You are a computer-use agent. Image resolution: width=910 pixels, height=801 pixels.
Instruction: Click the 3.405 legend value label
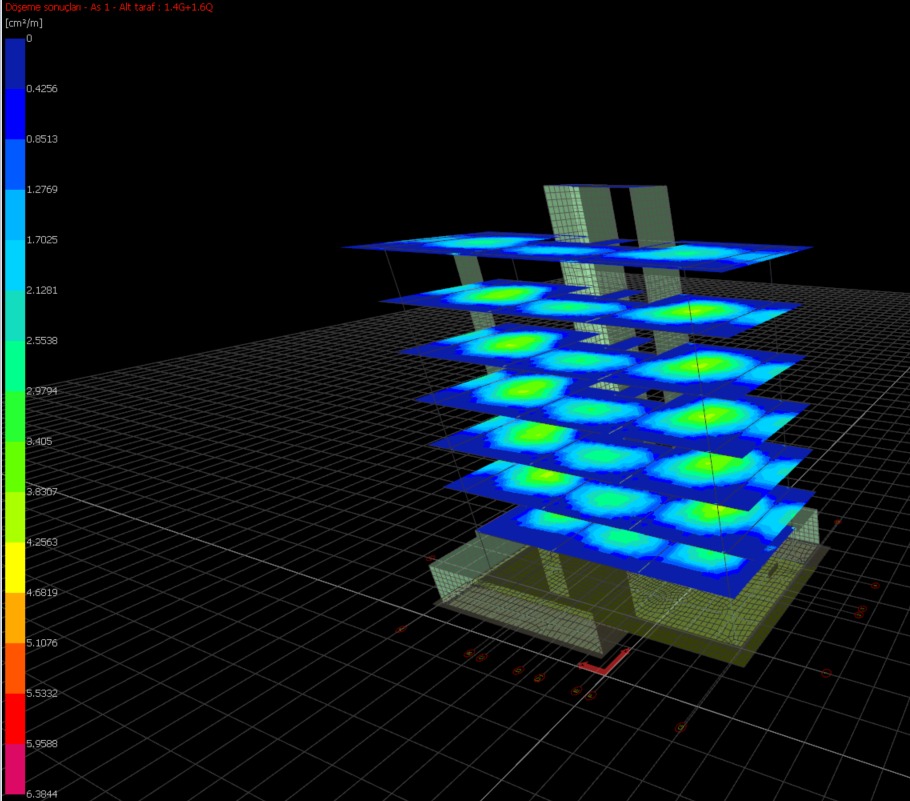[x=40, y=441]
